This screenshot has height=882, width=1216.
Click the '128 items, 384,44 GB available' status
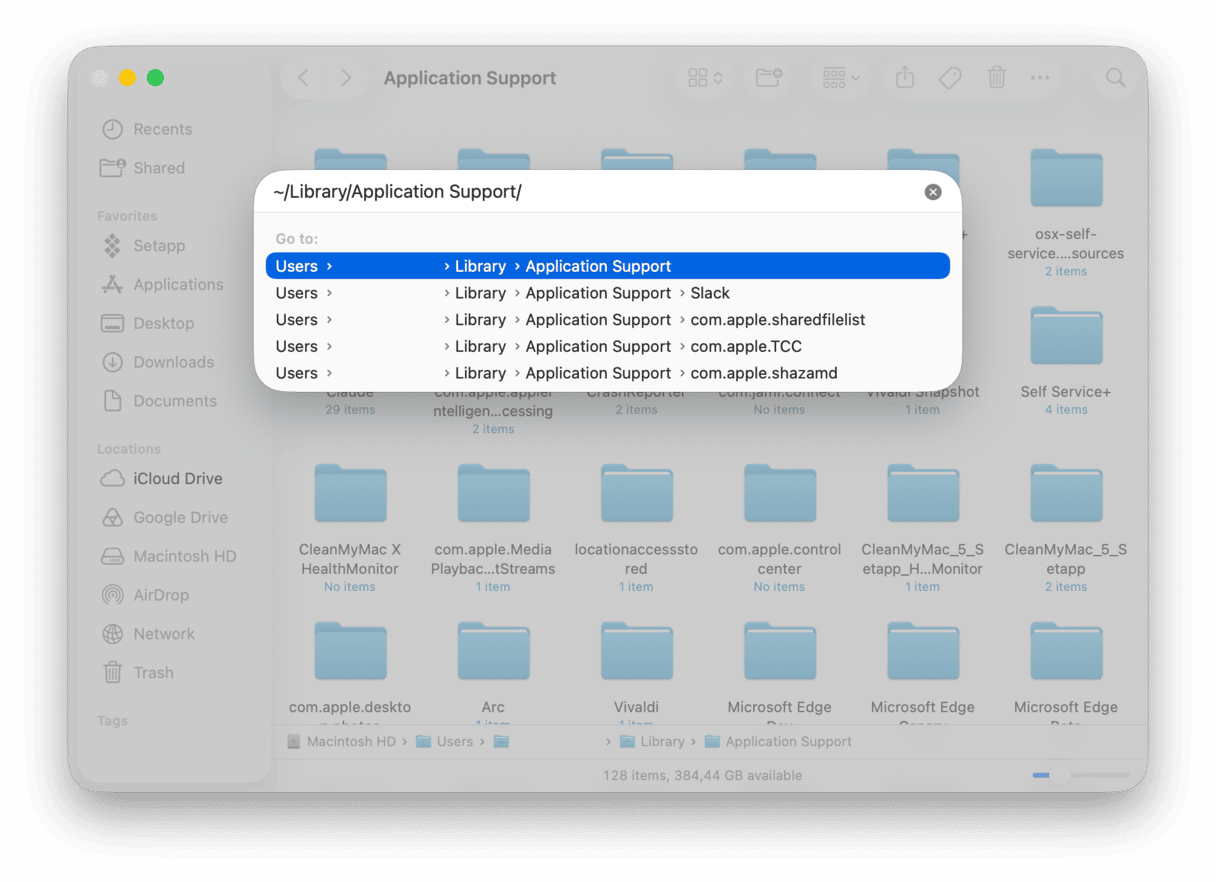point(702,775)
